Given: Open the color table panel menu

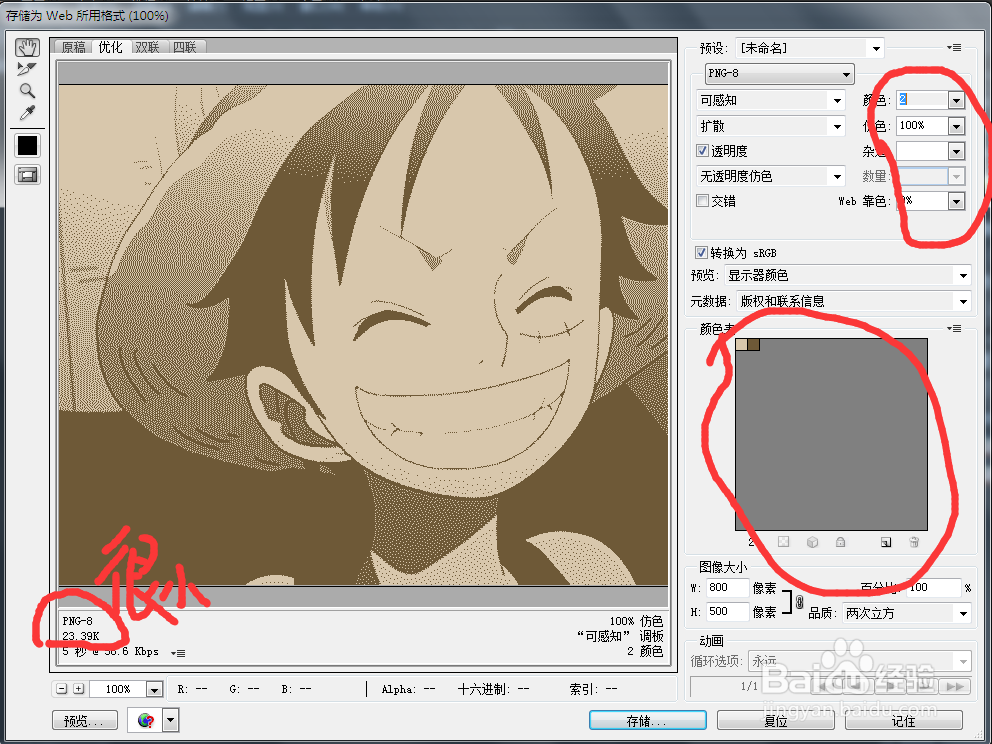Looking at the screenshot, I should click(x=954, y=328).
